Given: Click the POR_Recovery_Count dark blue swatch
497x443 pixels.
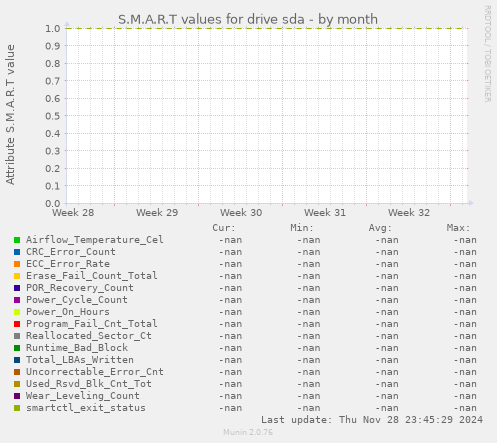Looking at the screenshot, I should (17, 288).
